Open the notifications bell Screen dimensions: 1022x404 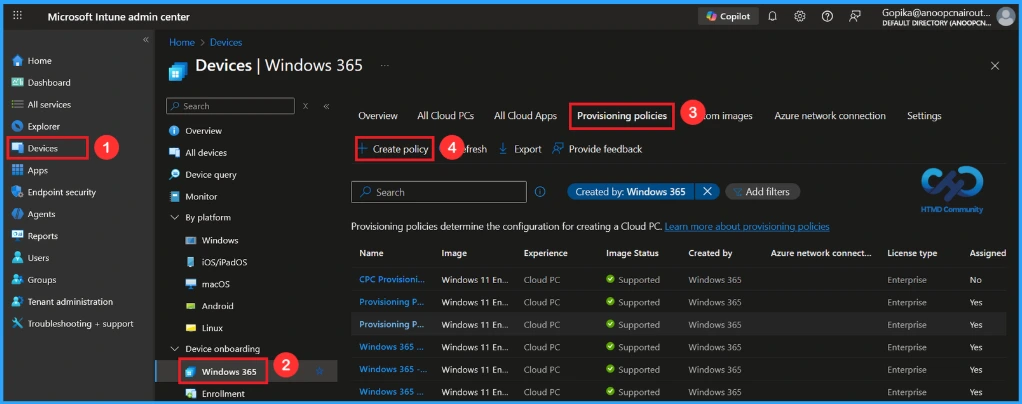click(x=772, y=16)
